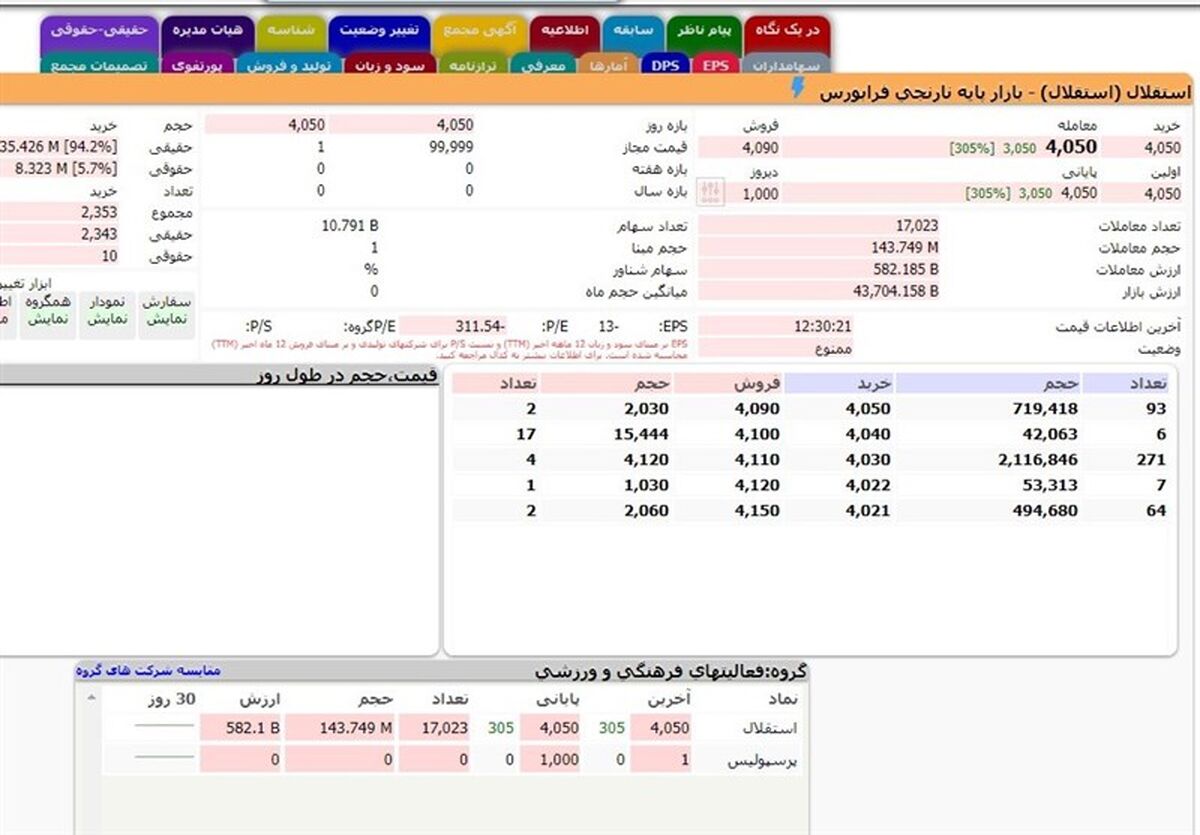Click the allowed price value 99,999
This screenshot has height=835, width=1200.
[449, 147]
